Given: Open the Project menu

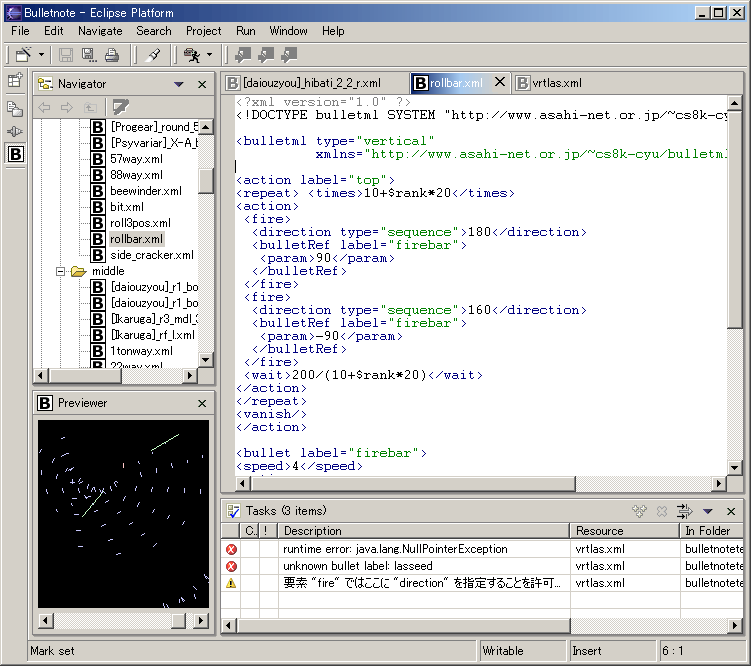Looking at the screenshot, I should [203, 31].
